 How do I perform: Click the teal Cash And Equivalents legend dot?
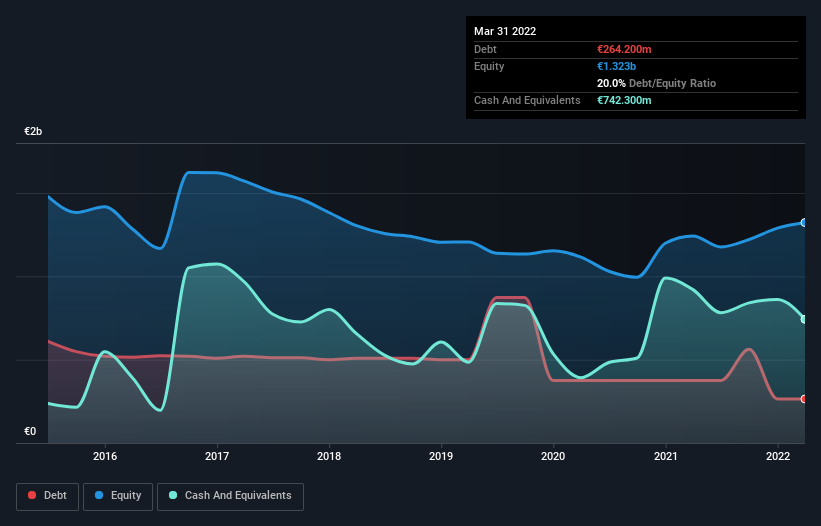pyautogui.click(x=173, y=495)
